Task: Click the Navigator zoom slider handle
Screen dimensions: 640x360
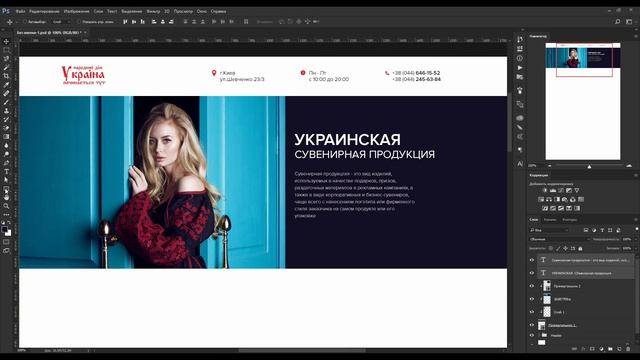Action: (589, 166)
